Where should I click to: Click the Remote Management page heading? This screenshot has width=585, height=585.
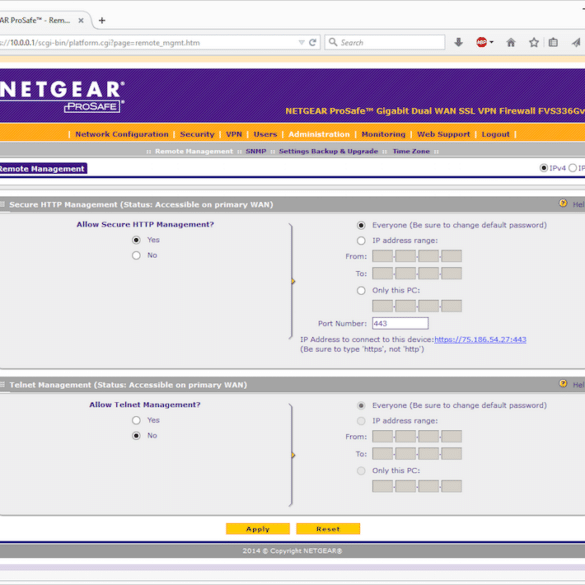click(43, 169)
